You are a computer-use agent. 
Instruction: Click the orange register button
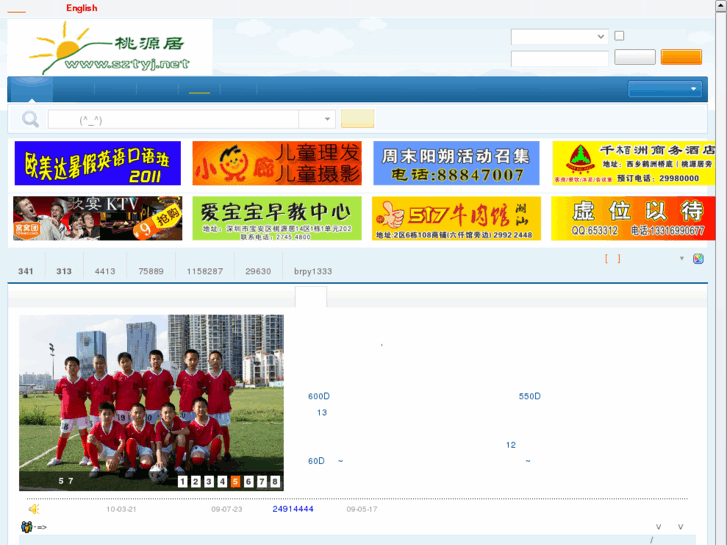(x=681, y=57)
